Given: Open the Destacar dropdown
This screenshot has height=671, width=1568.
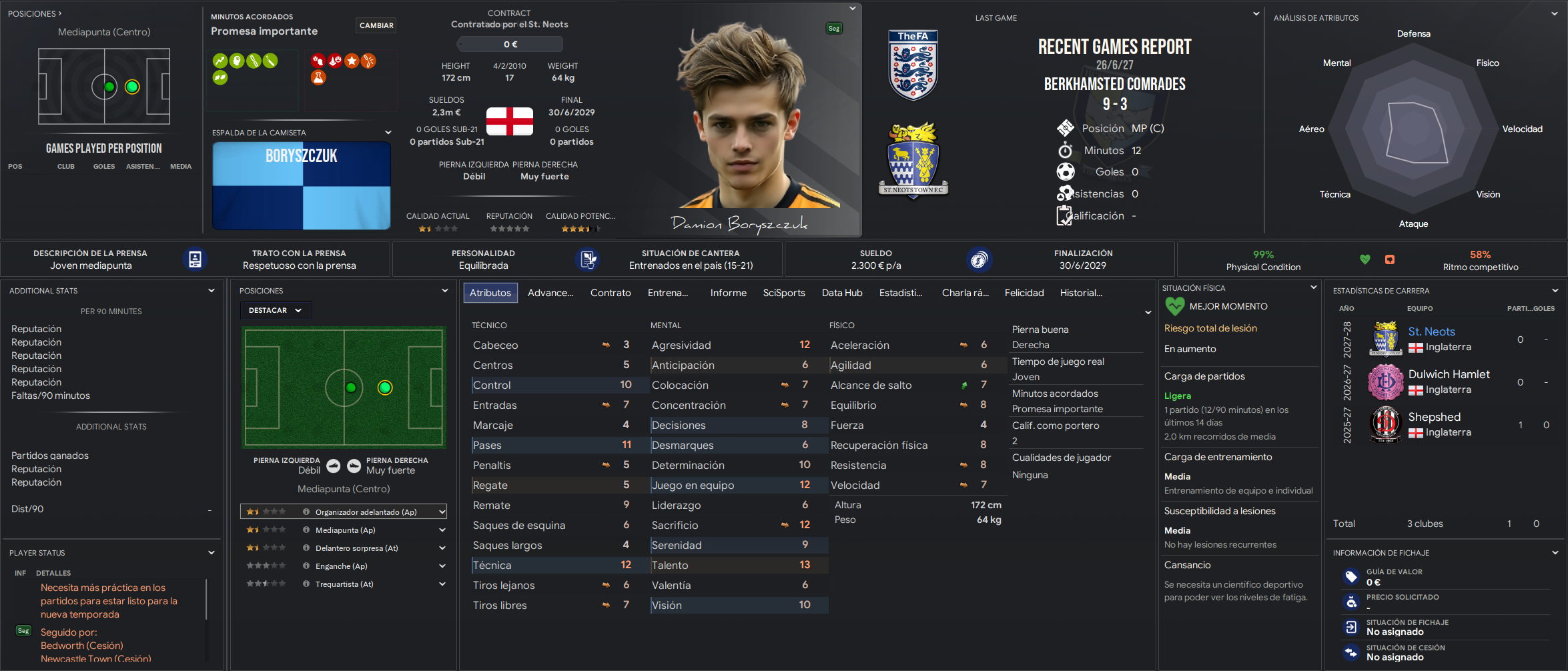Looking at the screenshot, I should (x=276, y=310).
